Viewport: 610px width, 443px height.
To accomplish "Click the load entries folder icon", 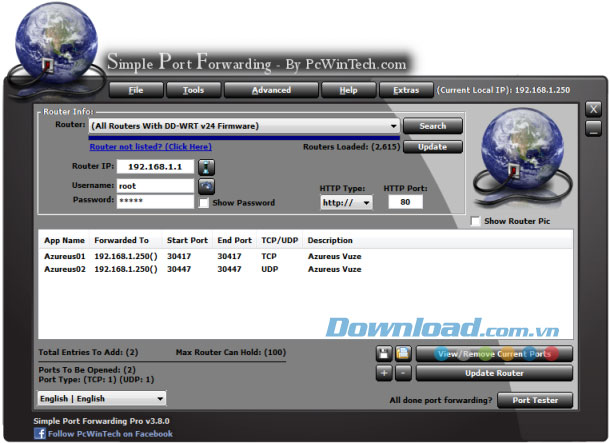I will pyautogui.click(x=402, y=353).
